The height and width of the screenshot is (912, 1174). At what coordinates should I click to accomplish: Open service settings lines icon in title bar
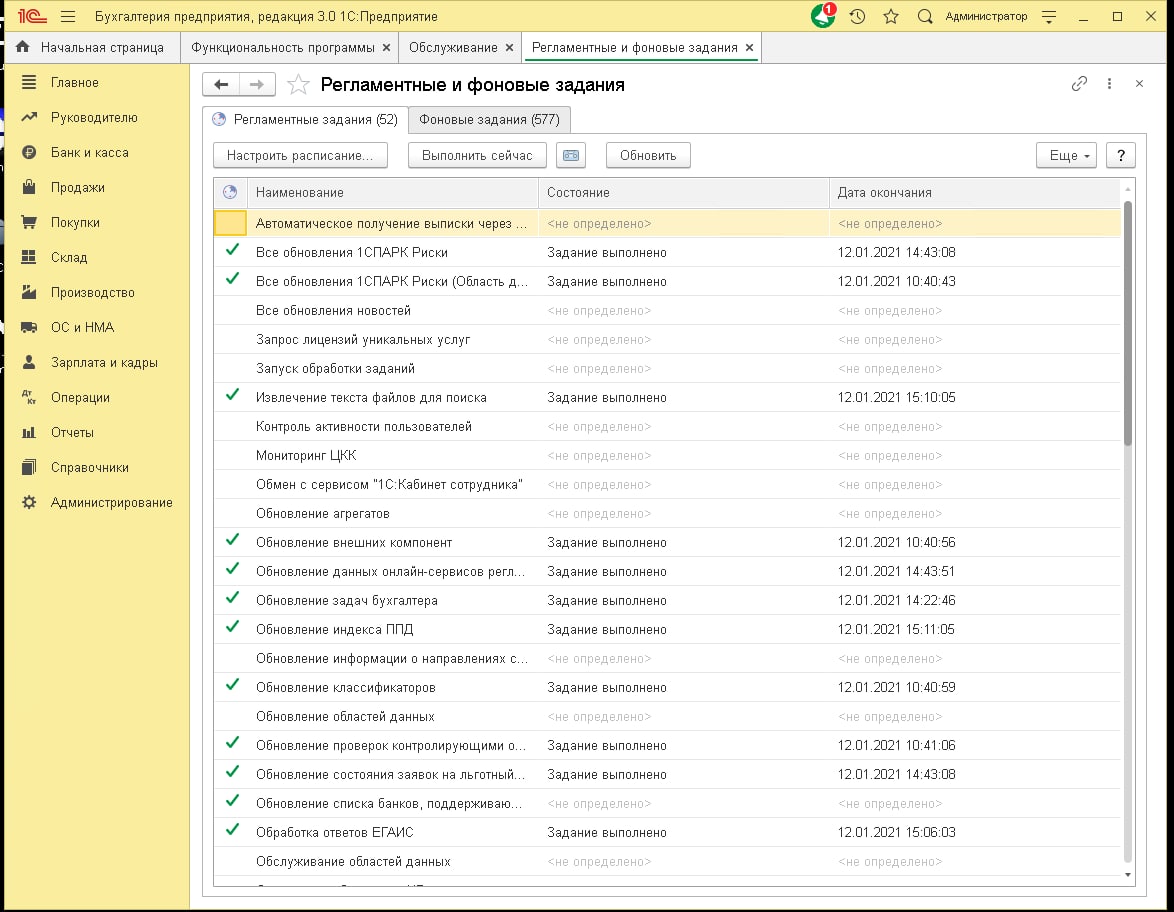tap(1049, 16)
